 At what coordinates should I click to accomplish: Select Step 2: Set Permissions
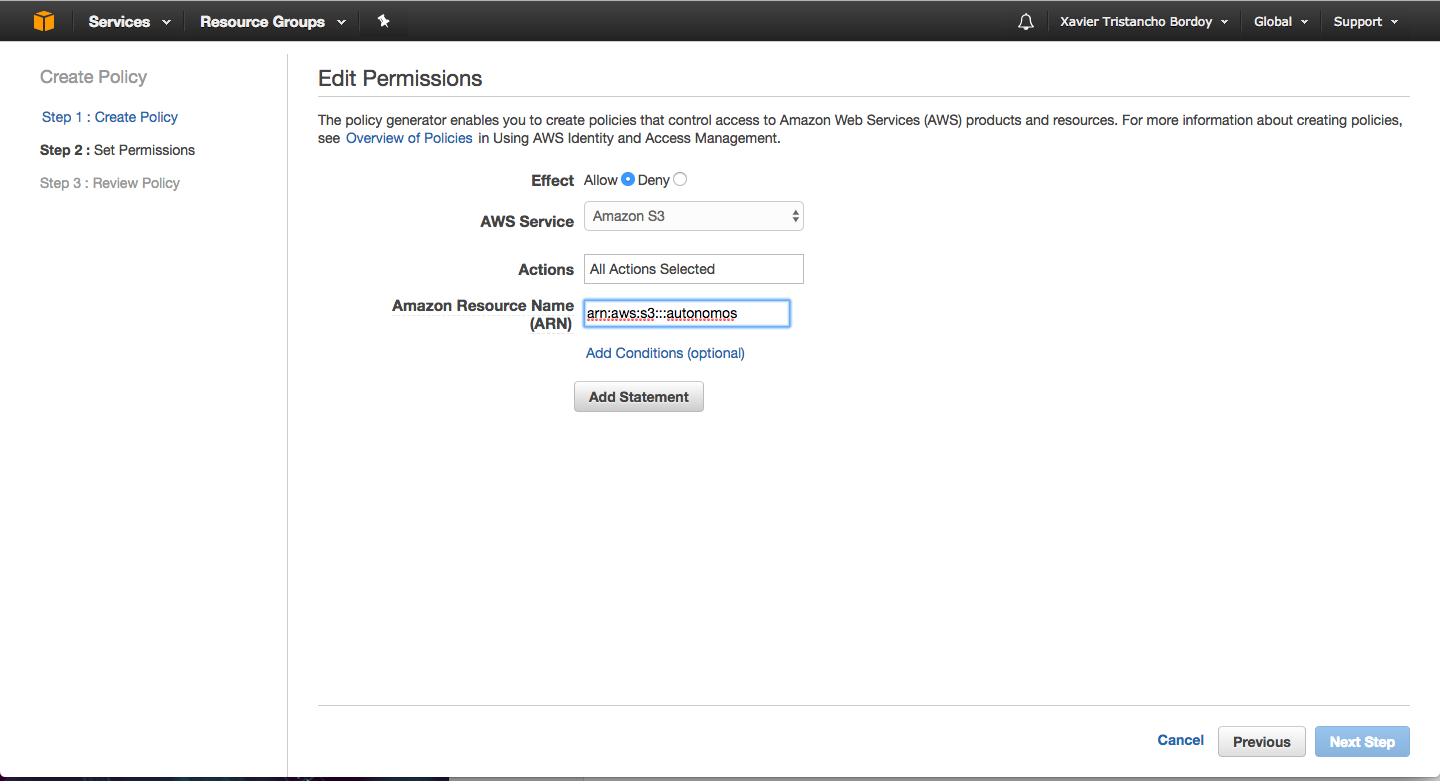pos(117,150)
